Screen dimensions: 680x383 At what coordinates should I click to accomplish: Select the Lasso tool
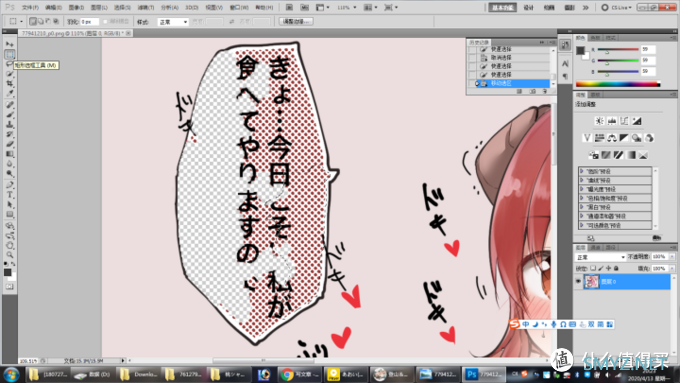tap(10, 64)
